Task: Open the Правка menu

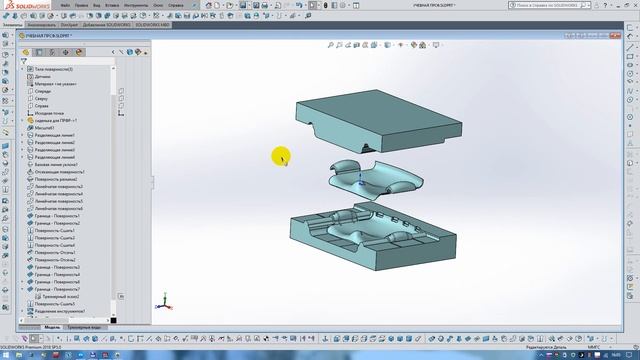Action: [x=81, y=5]
